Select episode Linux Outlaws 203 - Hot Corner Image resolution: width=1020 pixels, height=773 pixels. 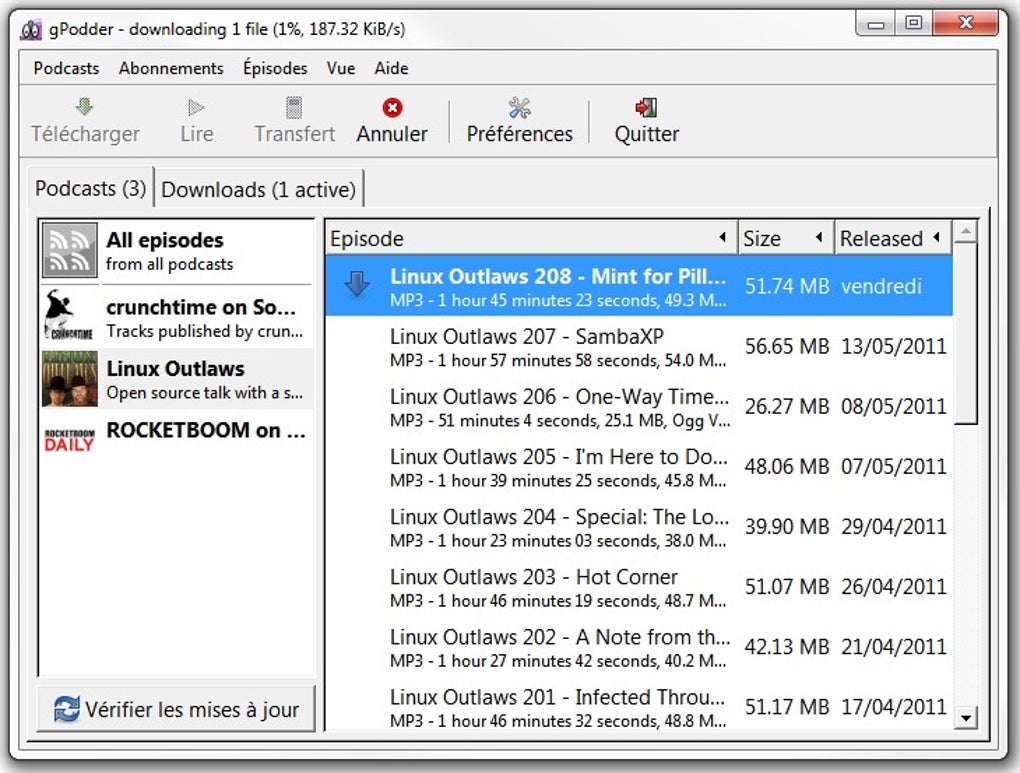point(639,588)
